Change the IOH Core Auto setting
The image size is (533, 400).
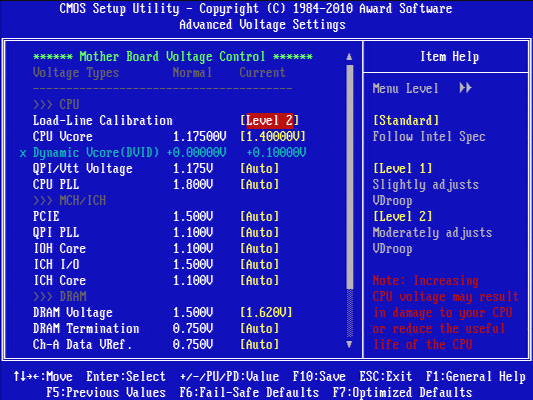tap(259, 248)
